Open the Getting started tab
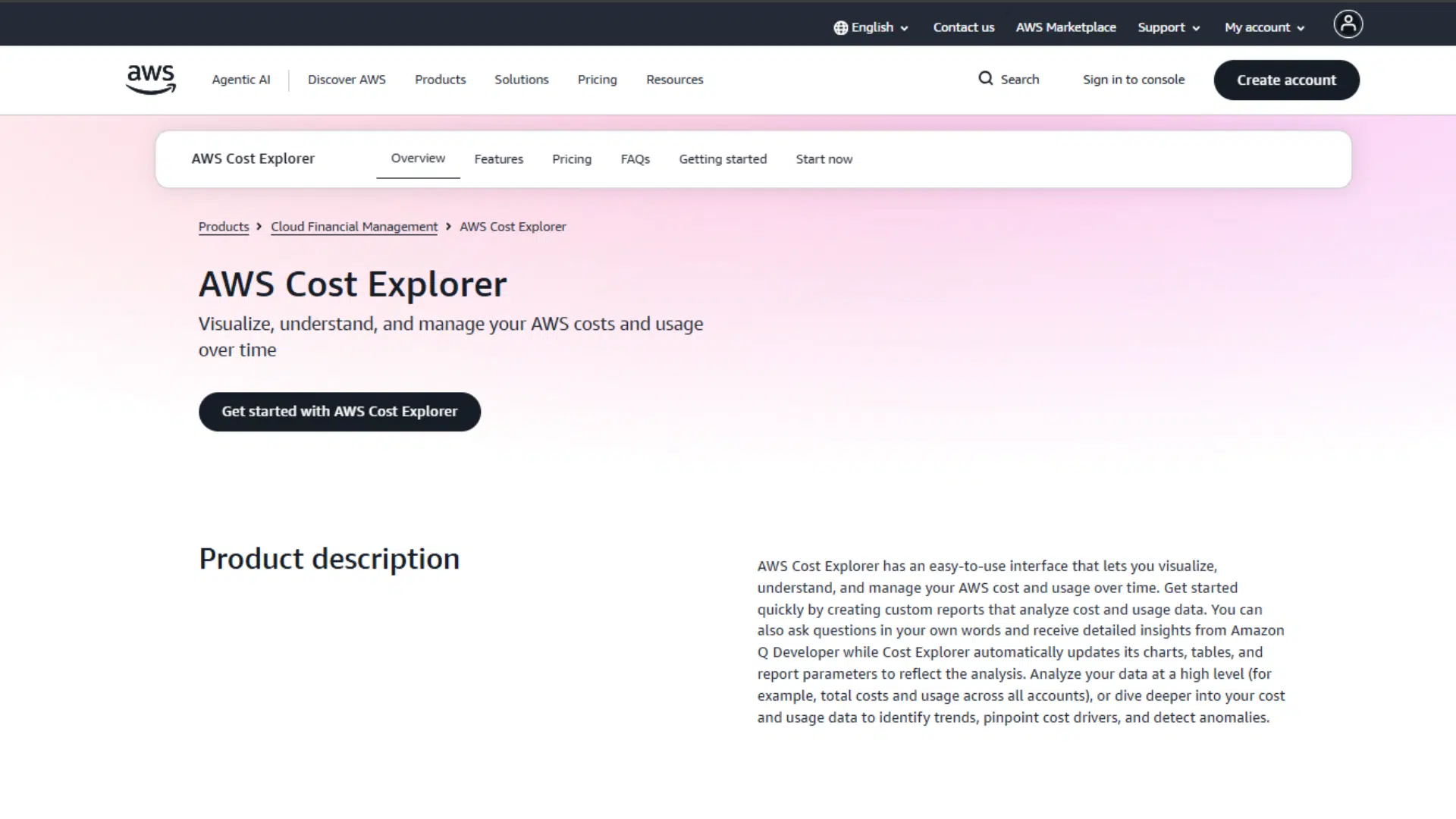Viewport: 1456px width, 819px height. pyautogui.click(x=722, y=159)
